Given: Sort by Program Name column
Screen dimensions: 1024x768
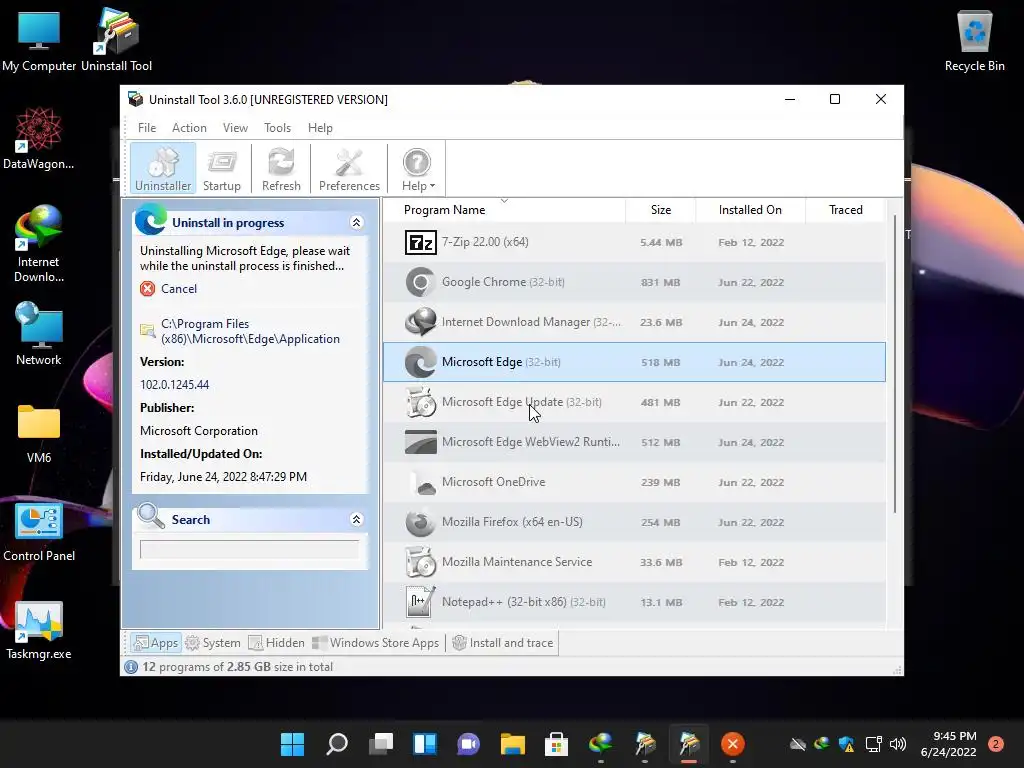Looking at the screenshot, I should [444, 210].
